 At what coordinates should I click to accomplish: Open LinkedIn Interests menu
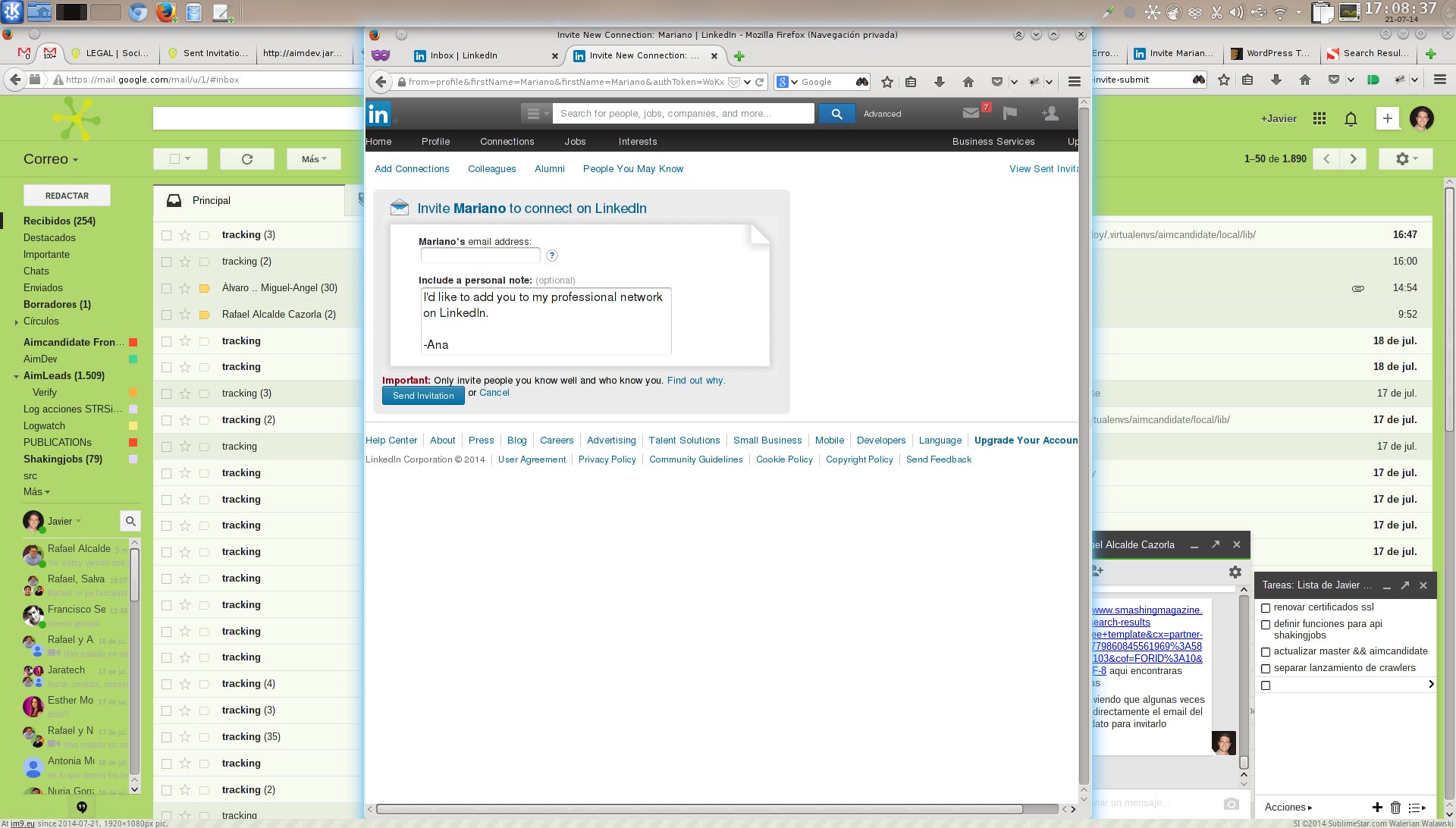point(638,142)
